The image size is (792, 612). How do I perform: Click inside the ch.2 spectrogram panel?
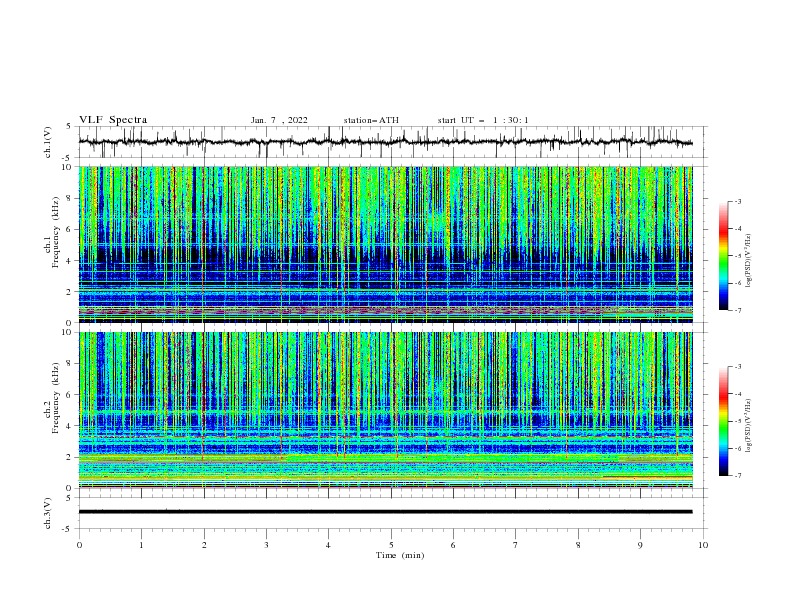click(x=385, y=410)
